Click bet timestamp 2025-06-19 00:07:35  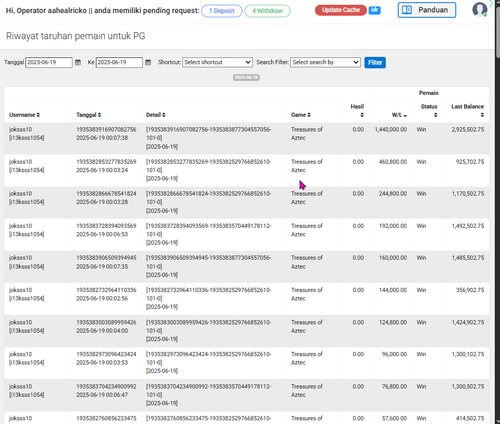coord(102,267)
